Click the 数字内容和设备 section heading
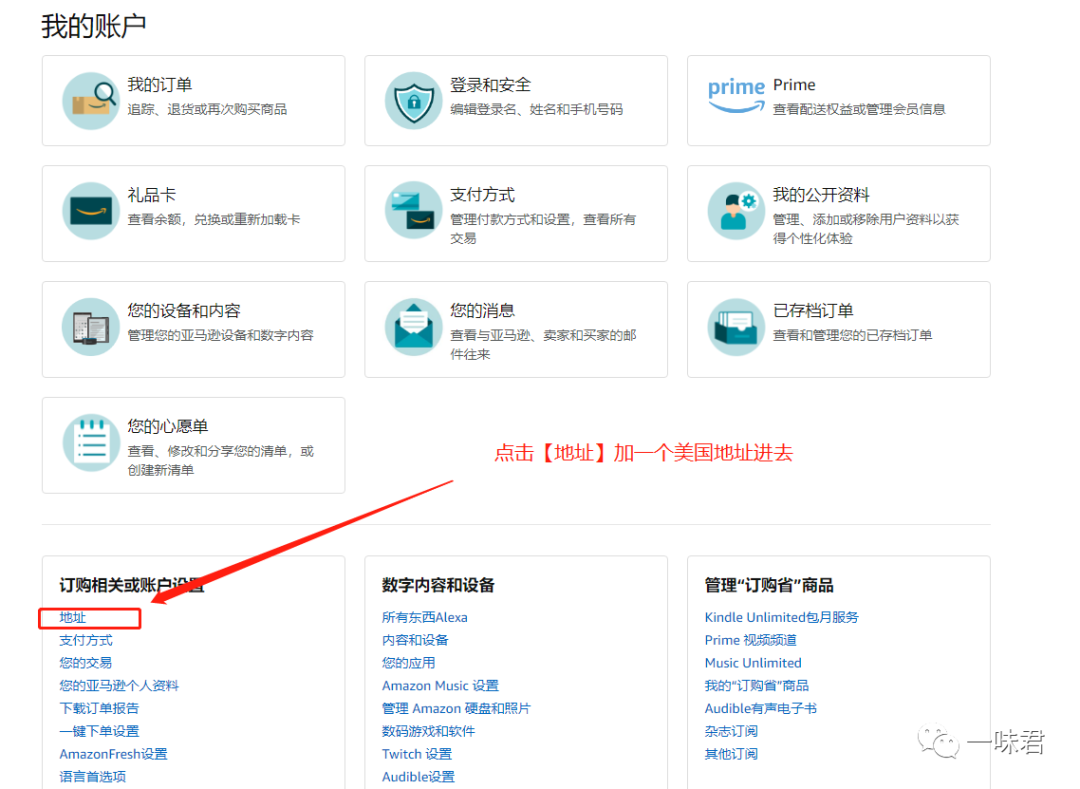1080x789 pixels. click(439, 585)
